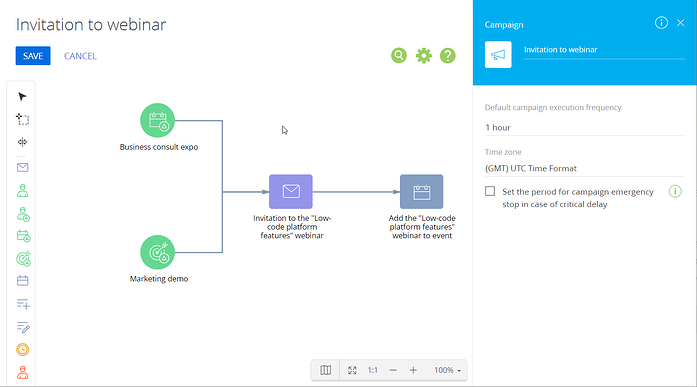Pick the orange exit-audience toolbar element
The height and width of the screenshot is (387, 697).
(23, 372)
